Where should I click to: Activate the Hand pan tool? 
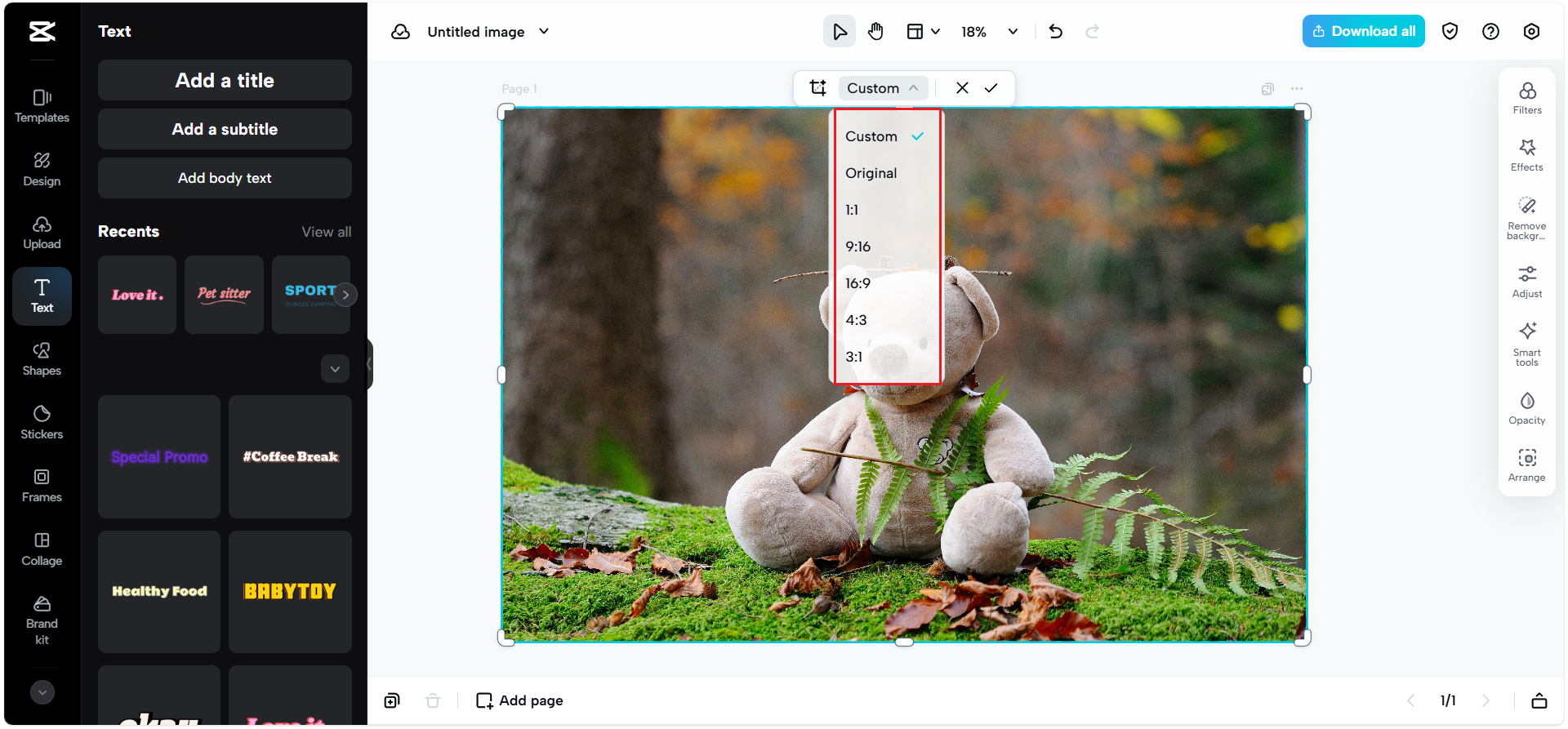pyautogui.click(x=875, y=32)
